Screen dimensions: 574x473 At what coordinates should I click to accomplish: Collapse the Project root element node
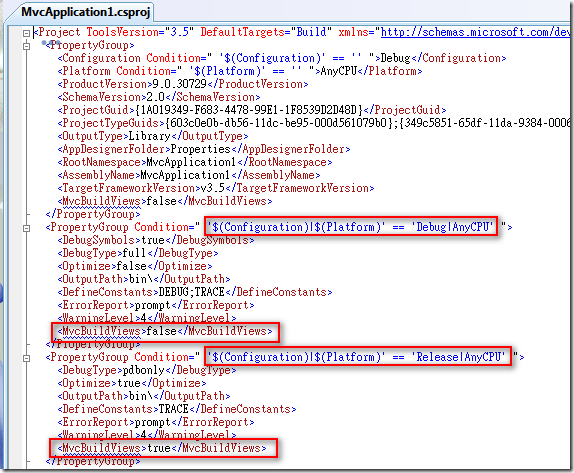tap(26, 33)
